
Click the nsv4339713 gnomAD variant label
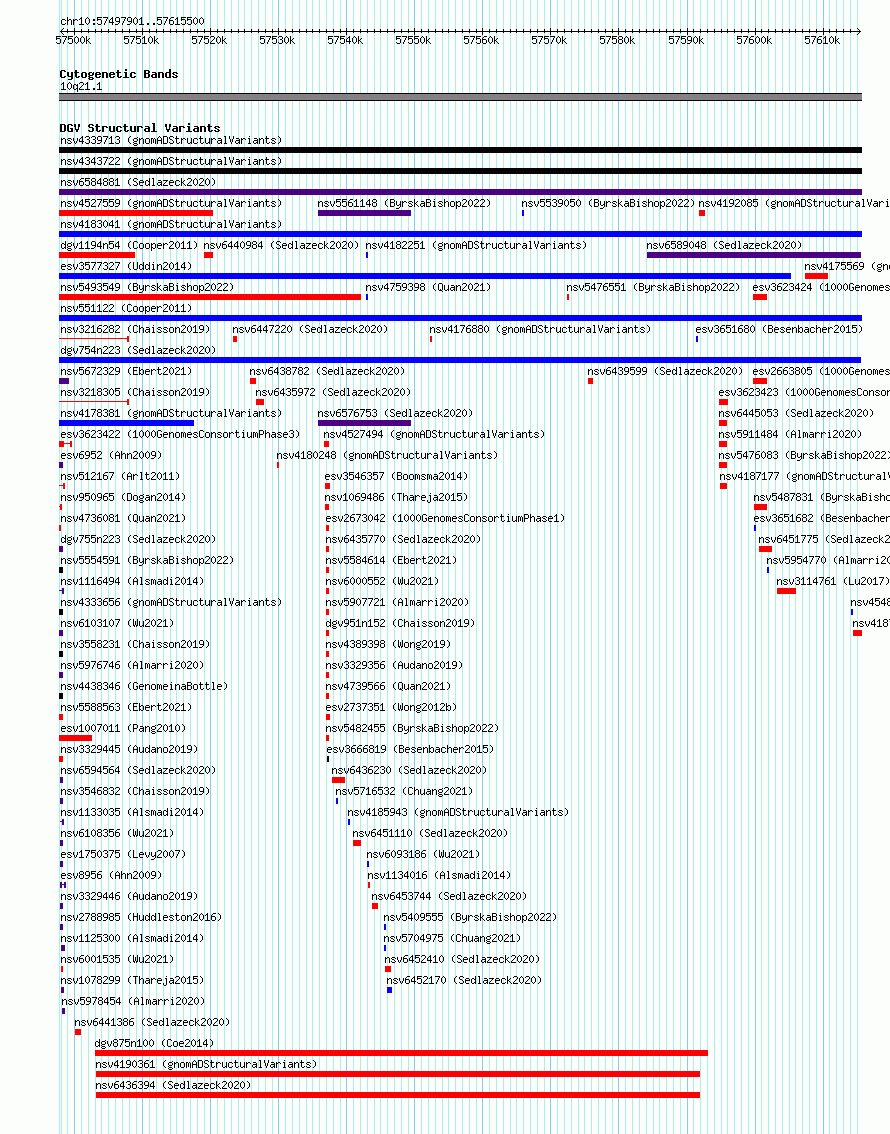click(x=171, y=140)
